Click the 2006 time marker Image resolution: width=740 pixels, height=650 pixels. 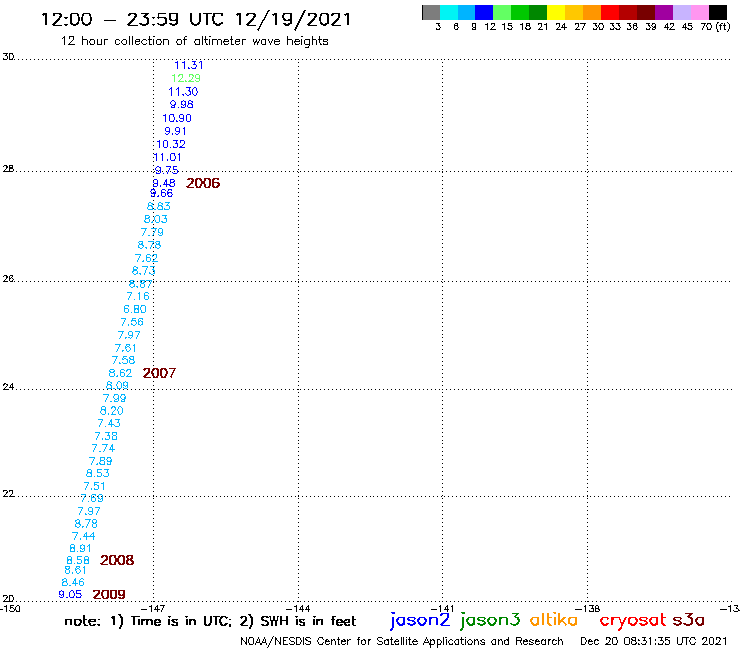pyautogui.click(x=203, y=183)
